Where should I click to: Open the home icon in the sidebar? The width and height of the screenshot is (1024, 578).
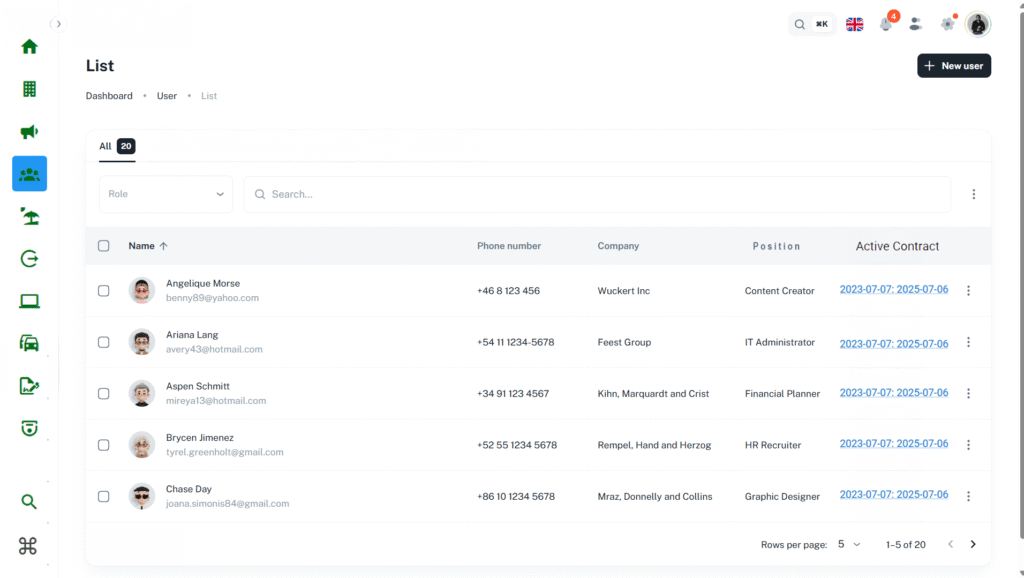tap(29, 46)
